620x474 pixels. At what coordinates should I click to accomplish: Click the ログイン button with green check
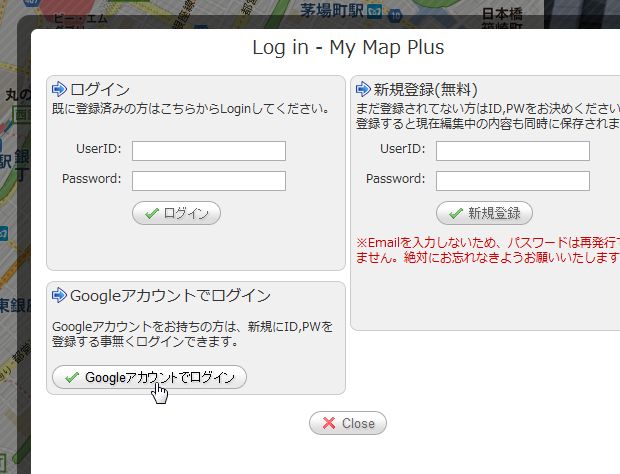pyautogui.click(x=176, y=213)
